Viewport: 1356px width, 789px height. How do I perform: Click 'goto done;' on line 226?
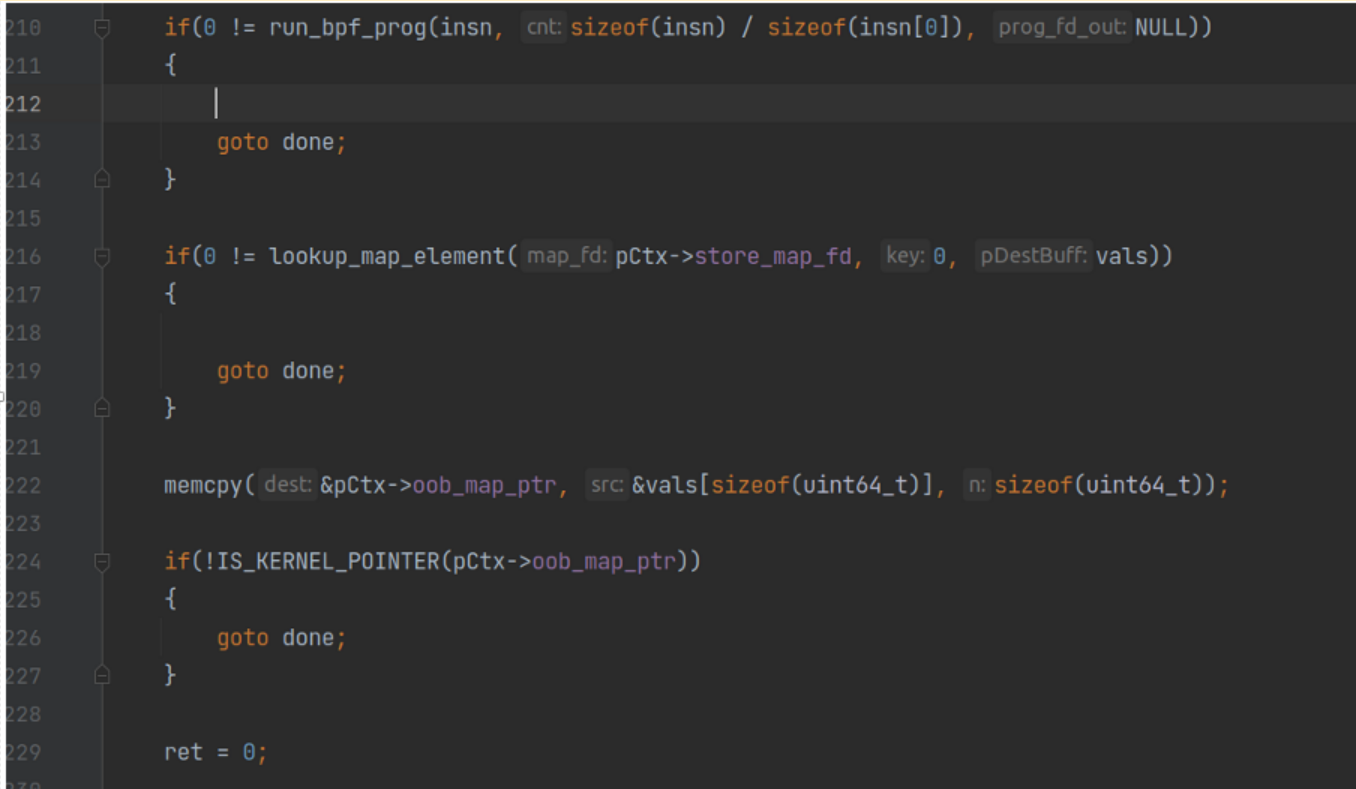point(281,638)
